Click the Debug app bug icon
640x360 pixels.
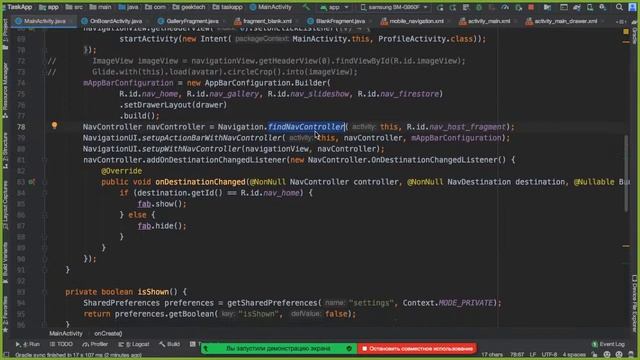(479, 7)
